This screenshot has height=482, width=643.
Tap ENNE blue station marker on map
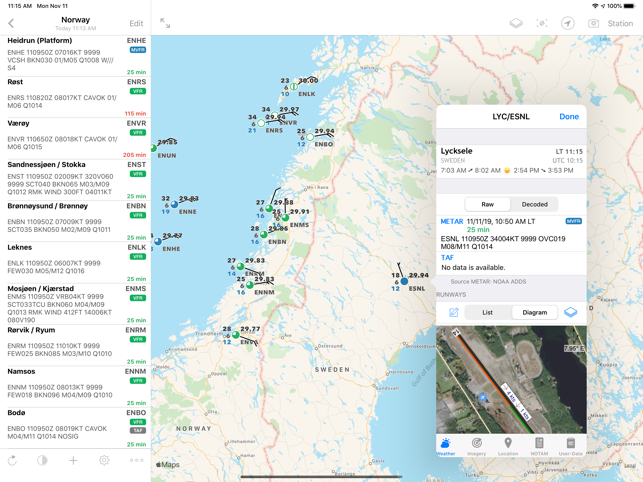[x=174, y=204]
